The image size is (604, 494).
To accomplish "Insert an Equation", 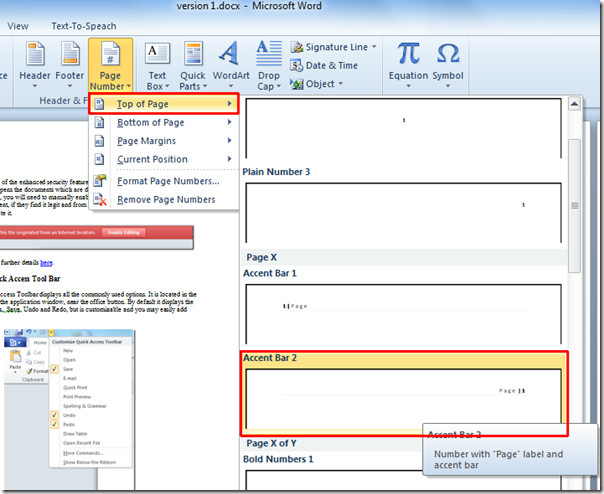I will pyautogui.click(x=408, y=65).
